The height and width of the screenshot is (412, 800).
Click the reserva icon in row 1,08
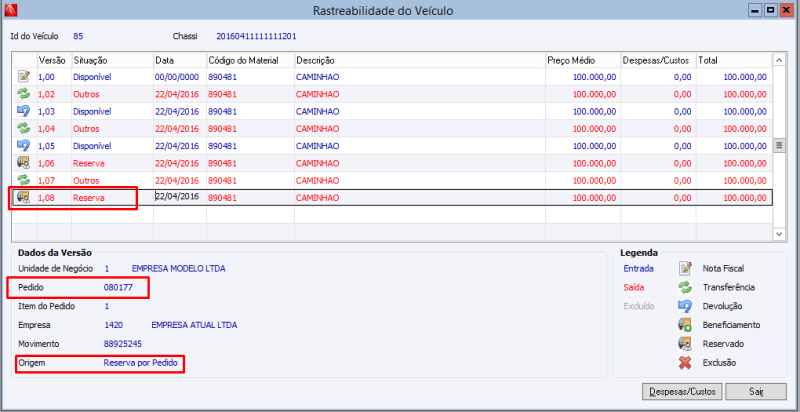click(24, 197)
